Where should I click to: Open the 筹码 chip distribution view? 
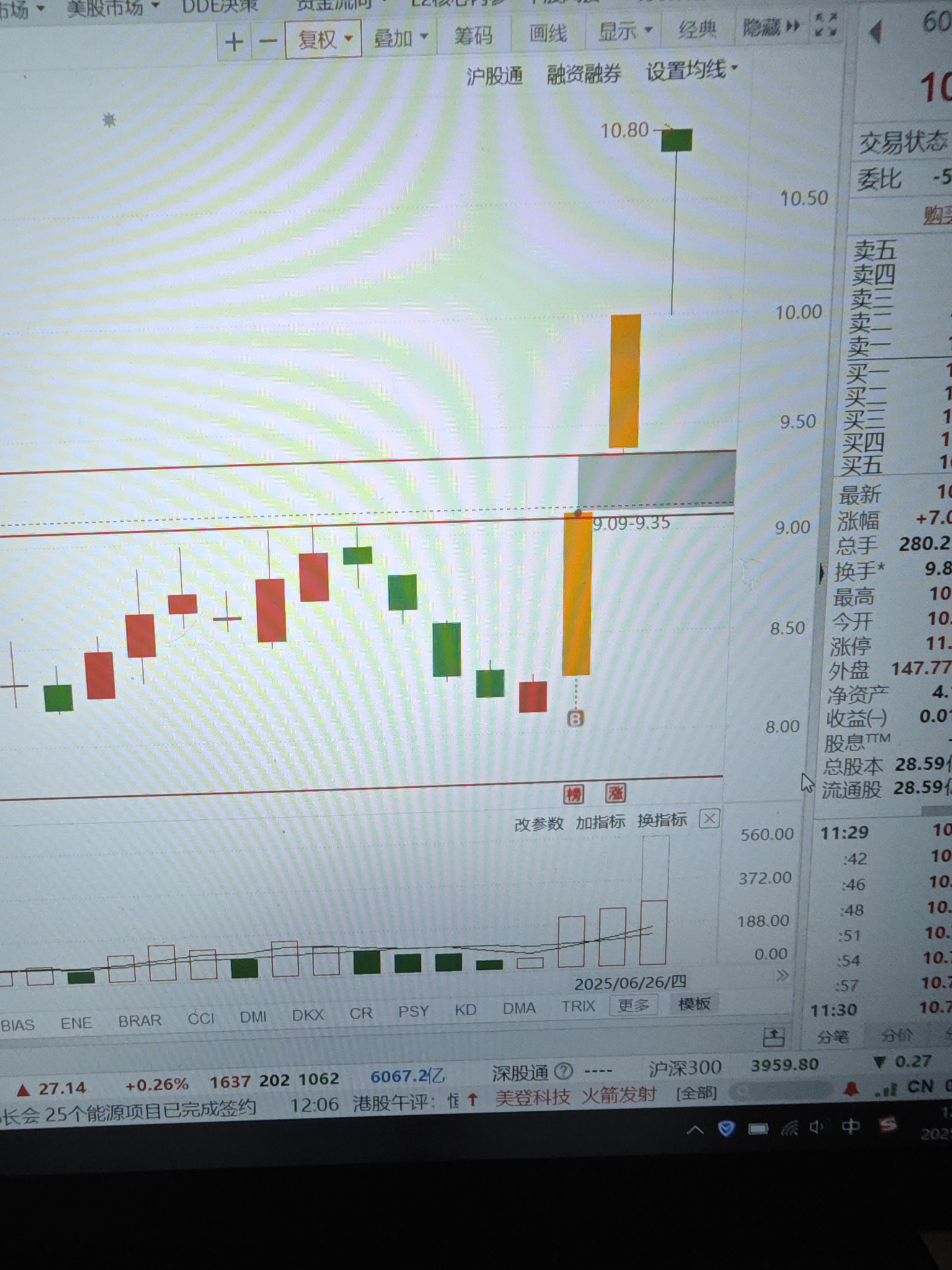[x=474, y=35]
